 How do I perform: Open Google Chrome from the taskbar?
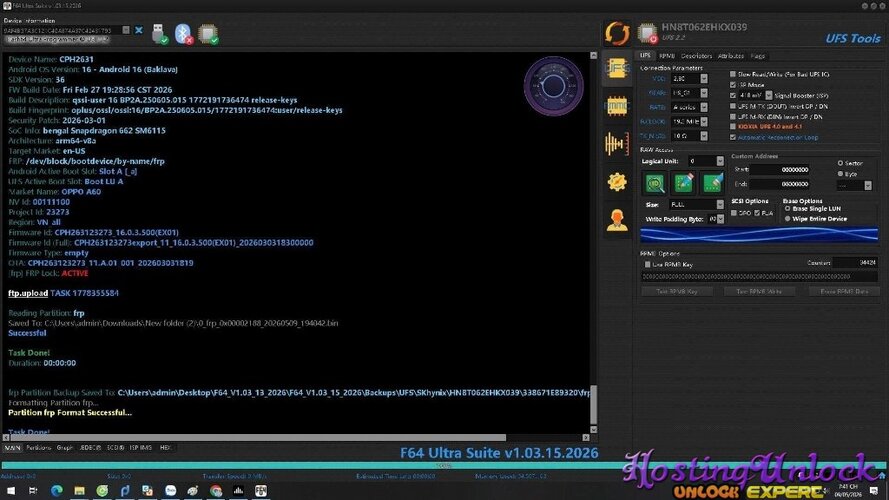pos(216,491)
